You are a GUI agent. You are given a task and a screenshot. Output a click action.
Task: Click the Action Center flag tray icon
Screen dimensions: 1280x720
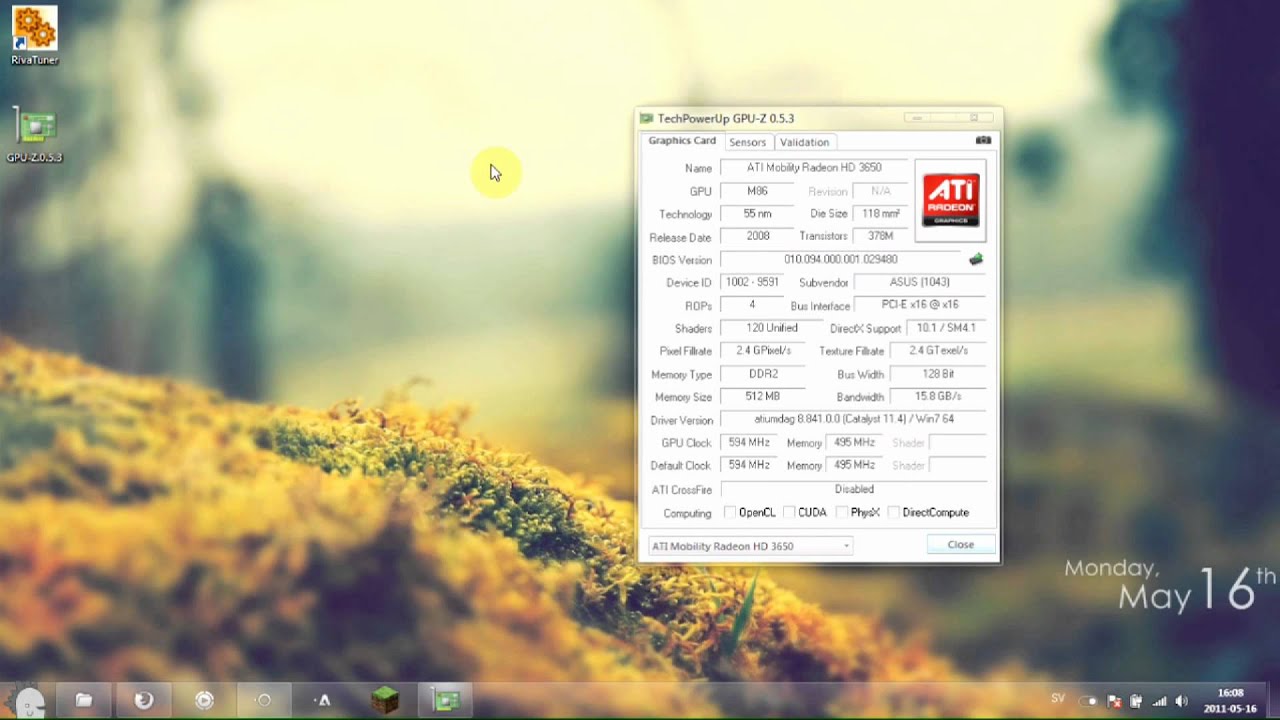coord(1114,701)
